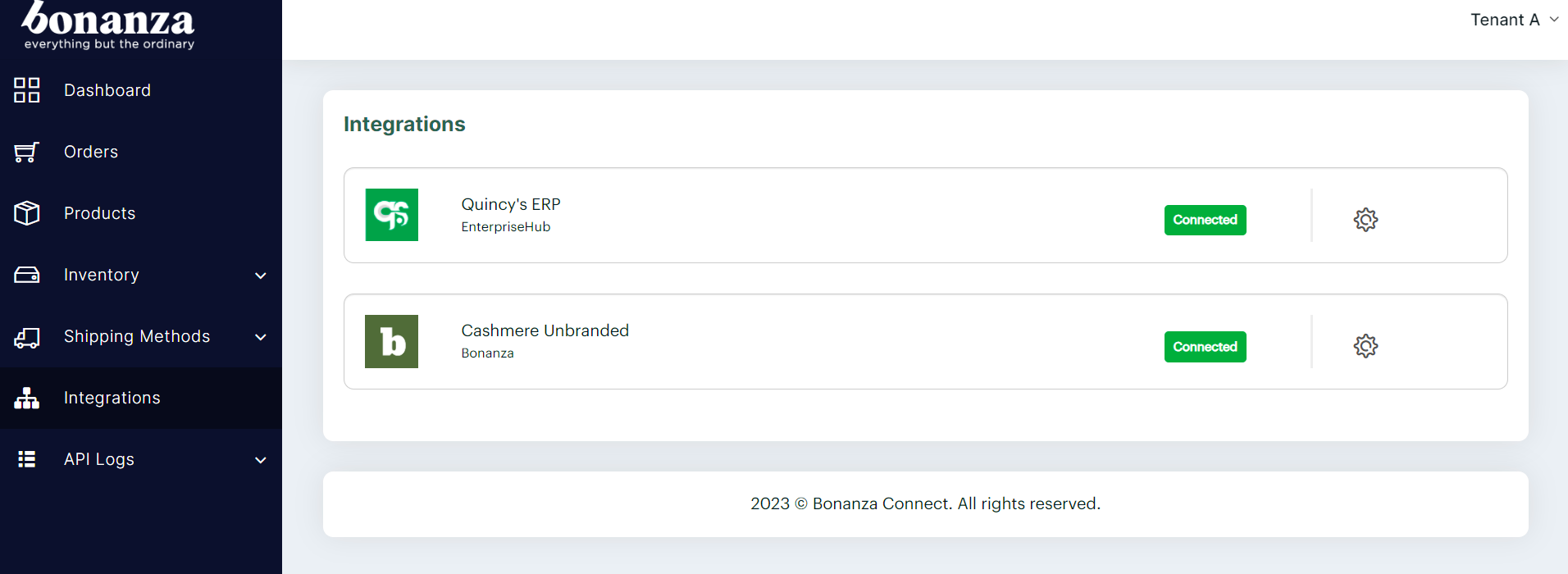Select the Integrations sitemap icon
The height and width of the screenshot is (574, 1568).
tap(26, 398)
